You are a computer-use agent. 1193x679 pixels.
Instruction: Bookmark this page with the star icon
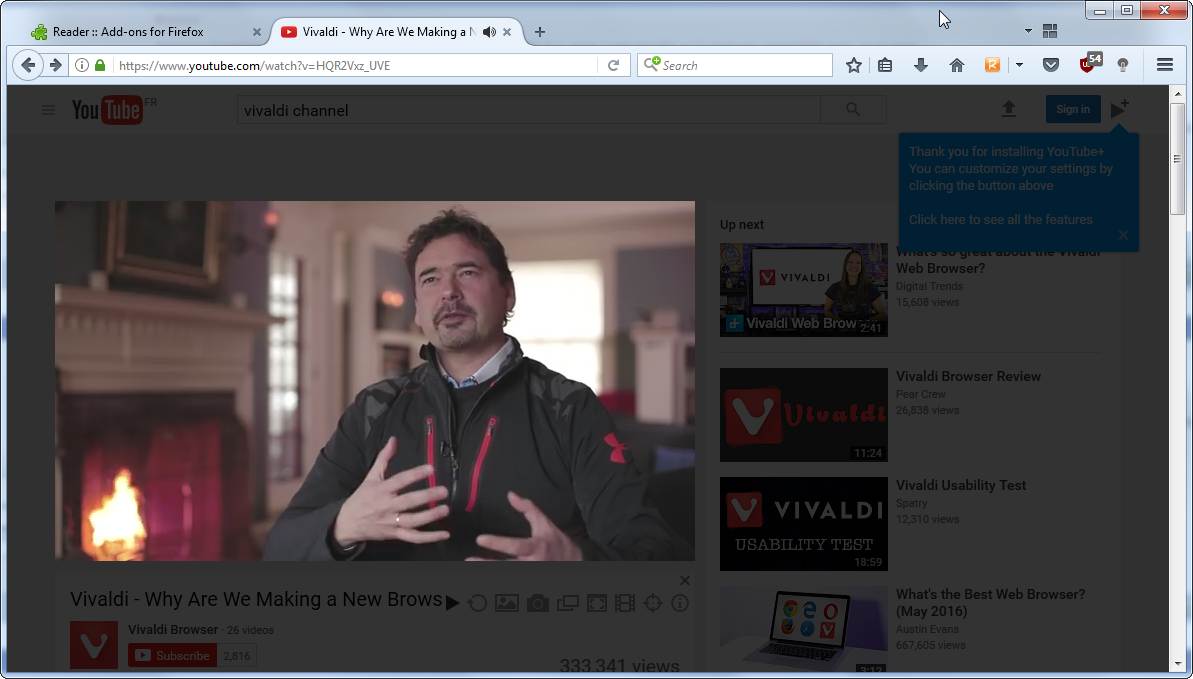tap(854, 65)
